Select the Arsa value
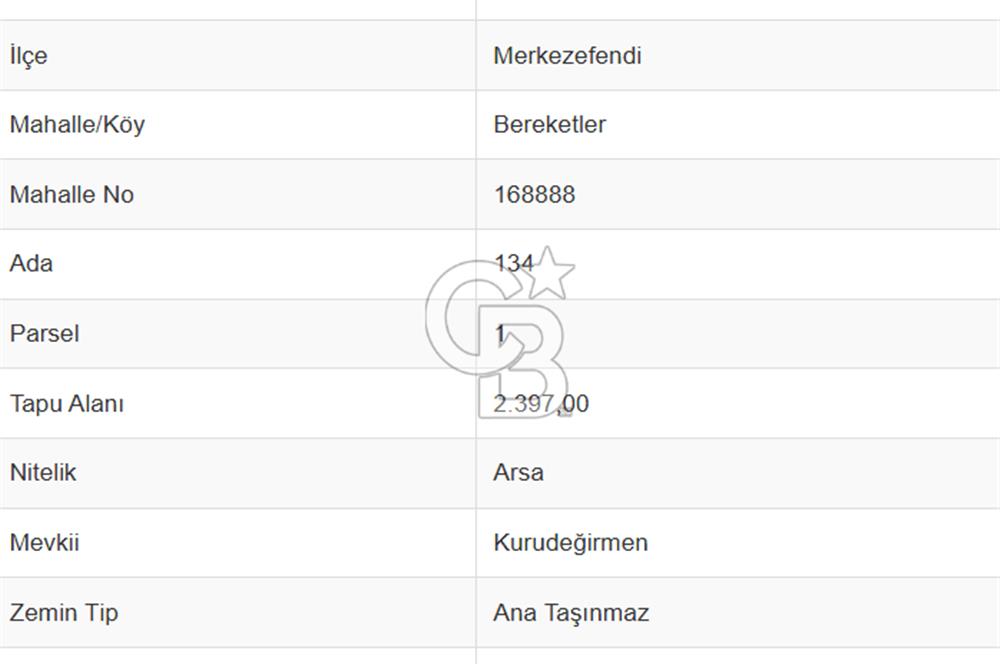The image size is (1000, 664). [x=518, y=473]
